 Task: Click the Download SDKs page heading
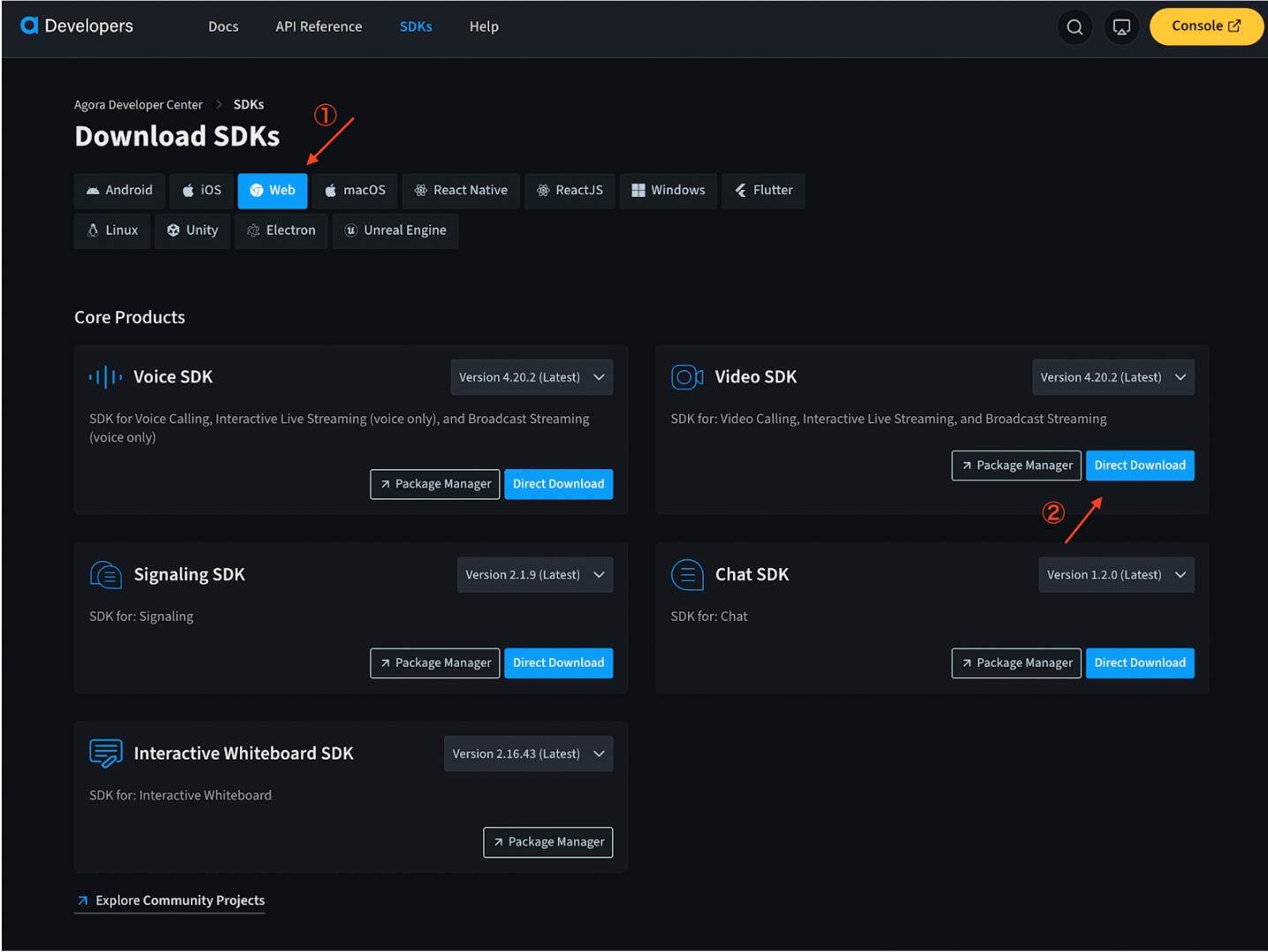(x=177, y=136)
